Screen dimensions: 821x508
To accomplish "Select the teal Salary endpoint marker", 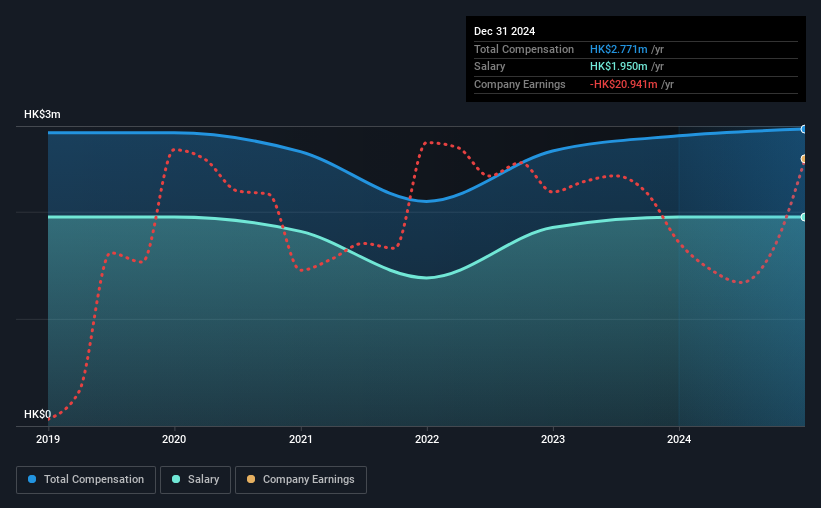I will coord(804,217).
